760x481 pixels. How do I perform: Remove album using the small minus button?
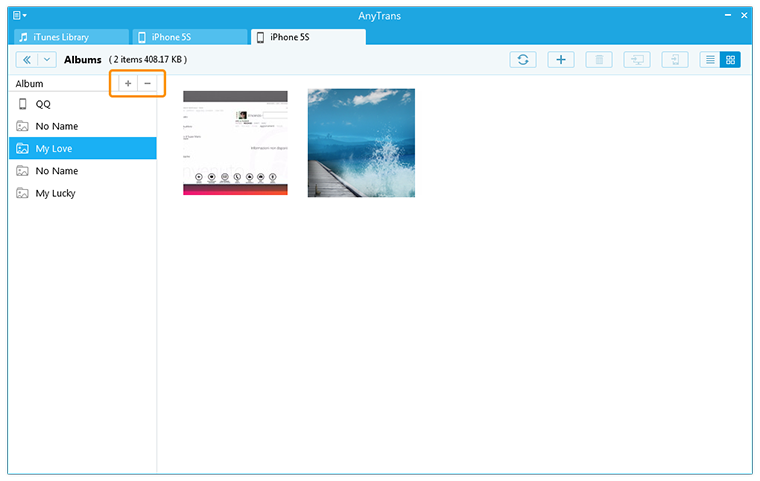point(148,83)
